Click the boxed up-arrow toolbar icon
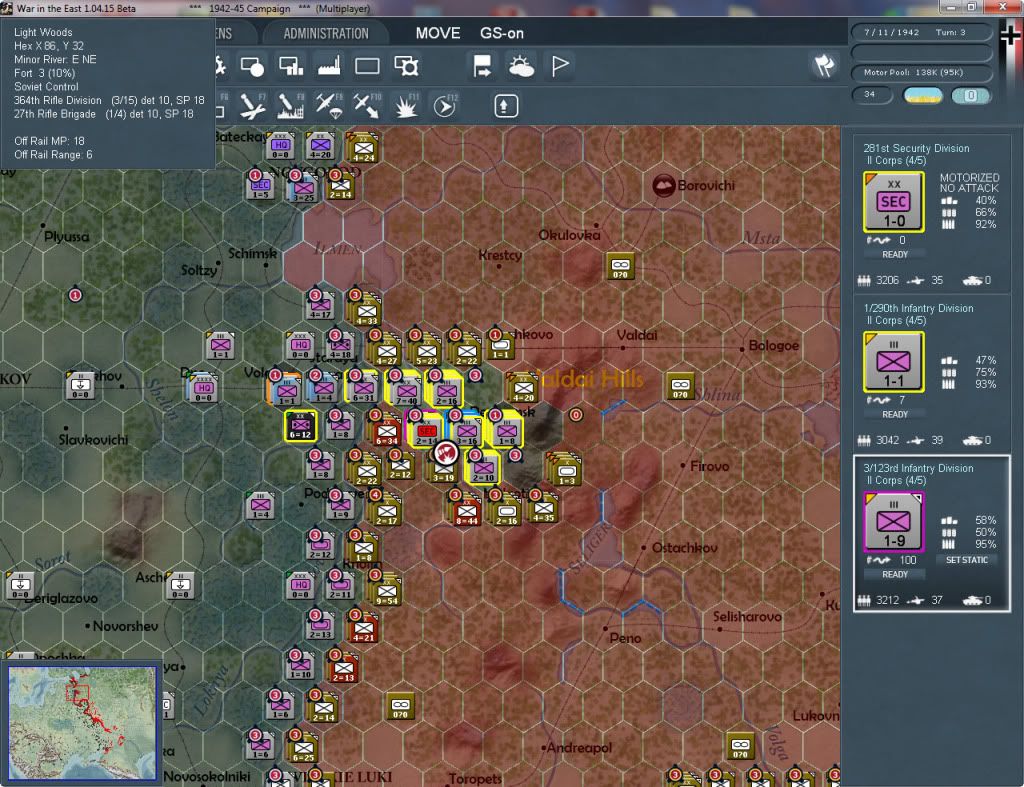The height and width of the screenshot is (787, 1024). pos(505,106)
